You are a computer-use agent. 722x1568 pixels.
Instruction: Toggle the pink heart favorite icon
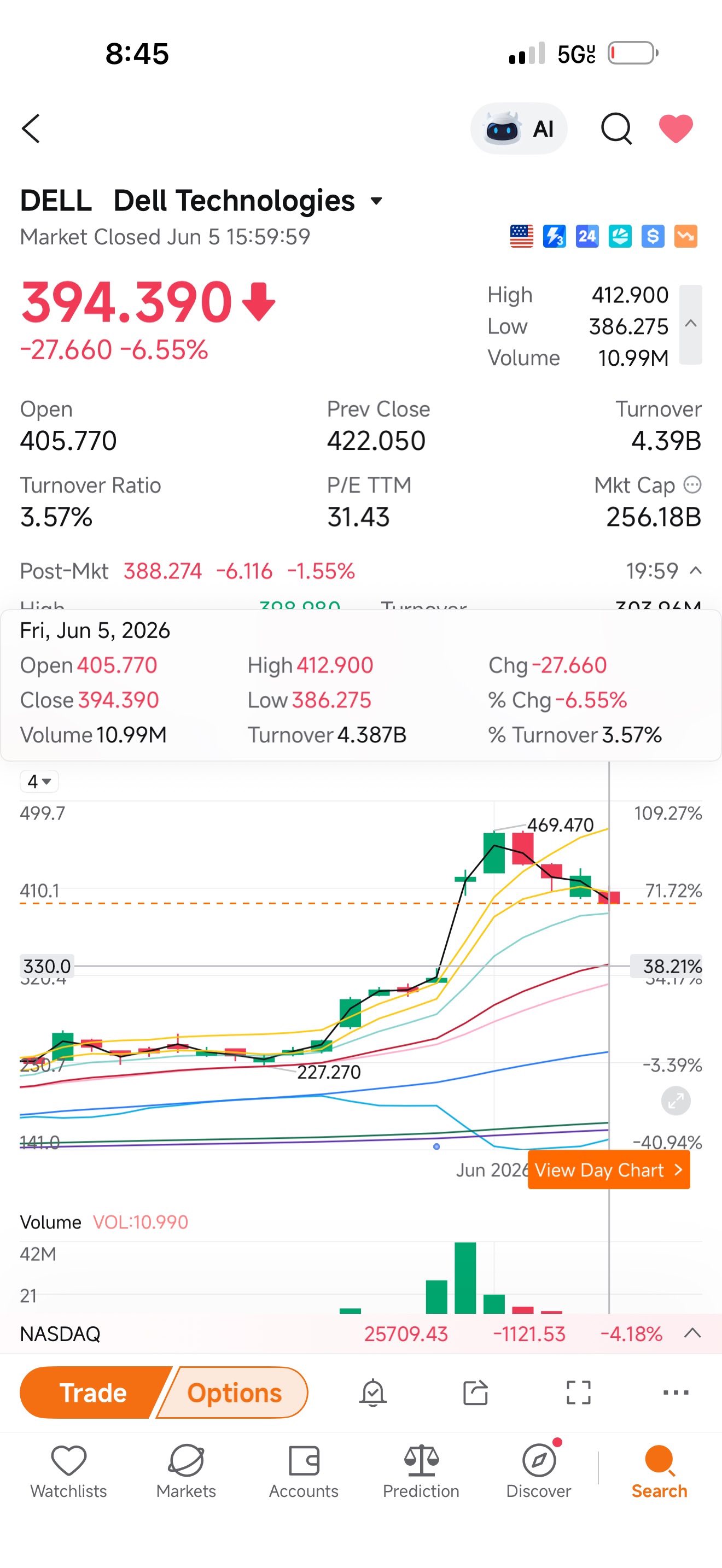(x=676, y=128)
